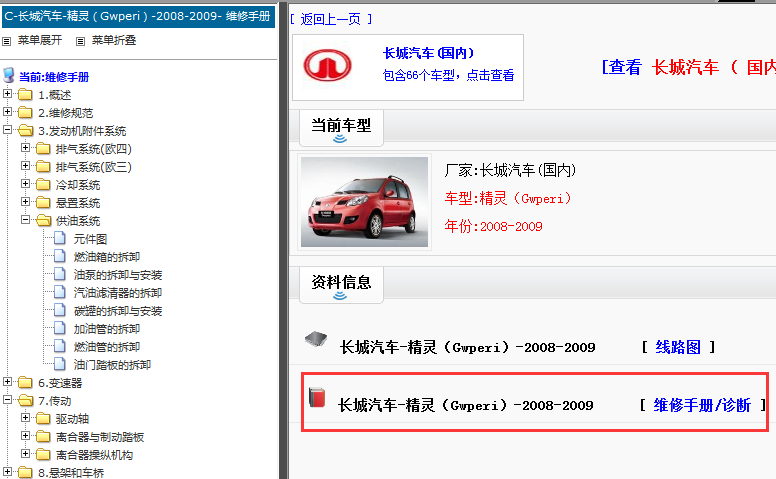Open 汽油滤清器的拆卸 tree item

click(118, 293)
